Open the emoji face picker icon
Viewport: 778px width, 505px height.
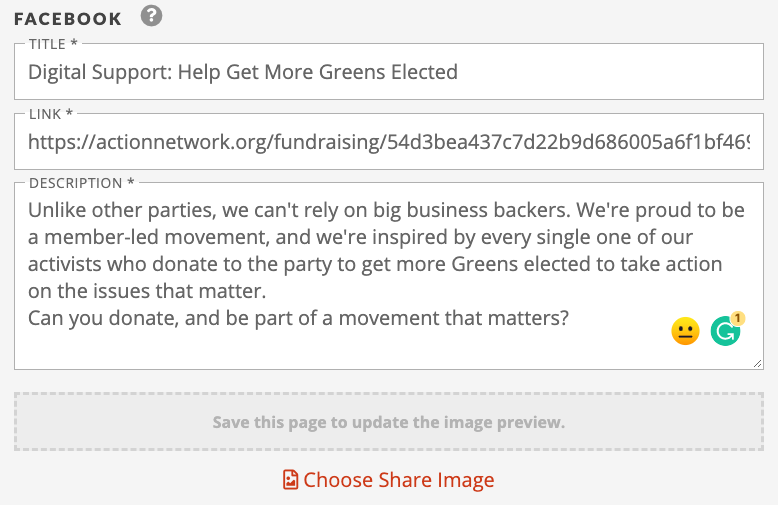coord(685,331)
